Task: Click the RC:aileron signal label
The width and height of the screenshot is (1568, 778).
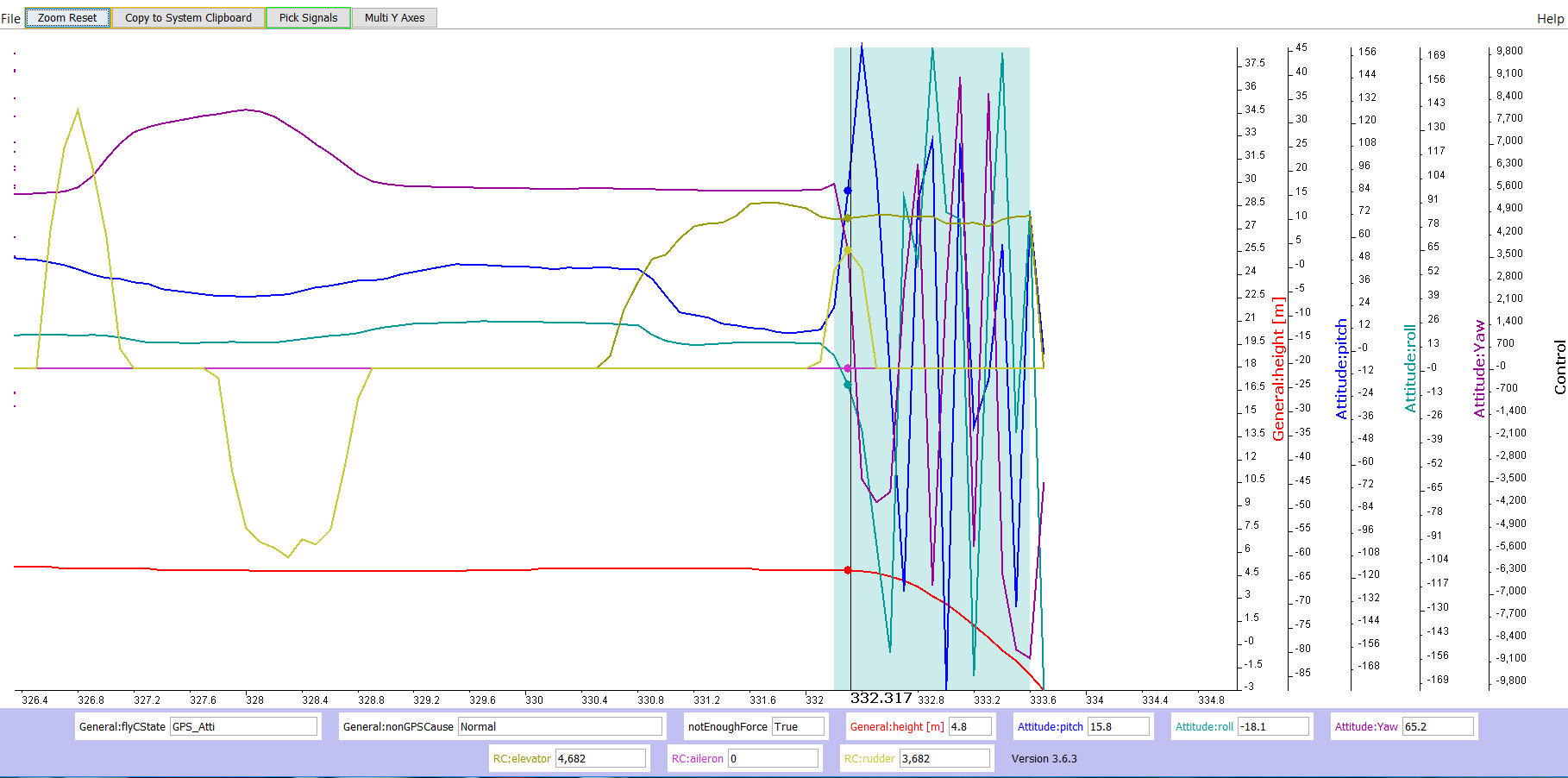Action: click(x=697, y=759)
